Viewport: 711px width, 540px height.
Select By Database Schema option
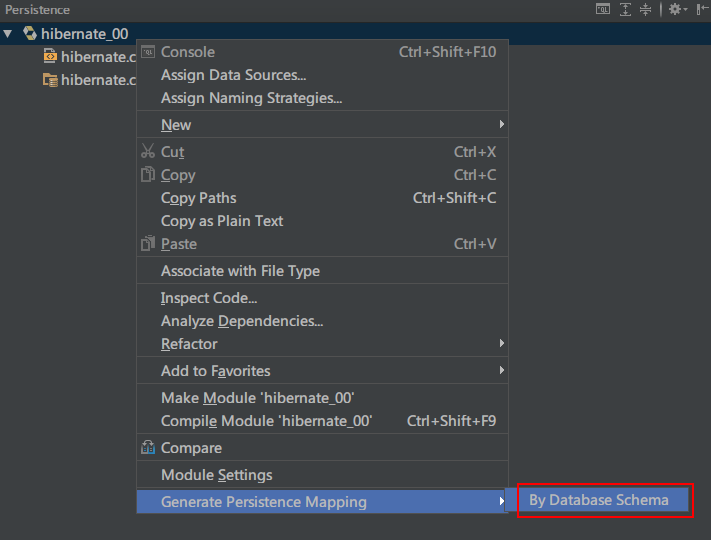click(x=599, y=500)
